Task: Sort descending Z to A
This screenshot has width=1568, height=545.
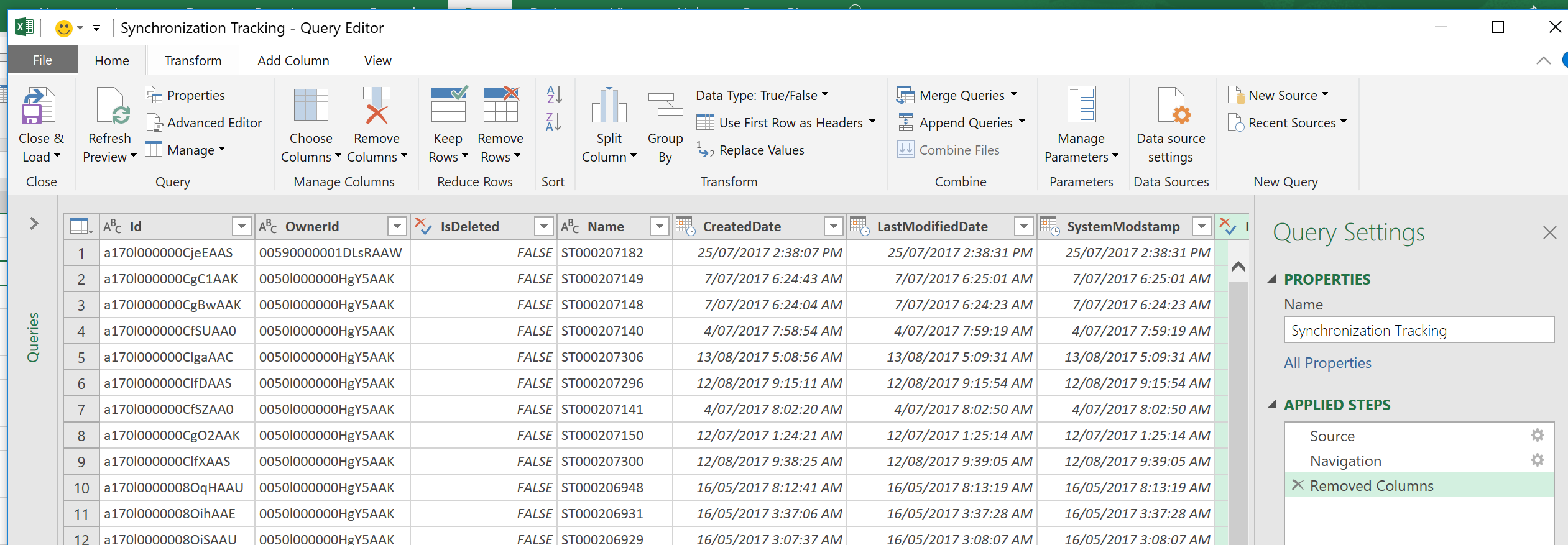Action: 554,122
